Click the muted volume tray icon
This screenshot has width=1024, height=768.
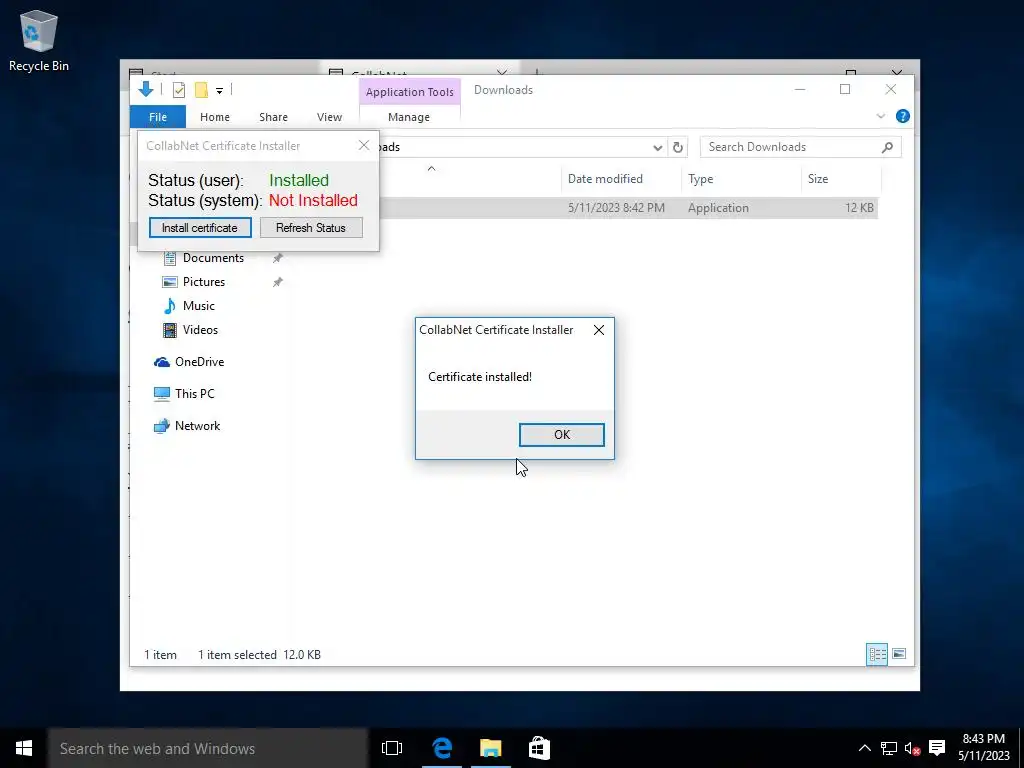pos(913,748)
